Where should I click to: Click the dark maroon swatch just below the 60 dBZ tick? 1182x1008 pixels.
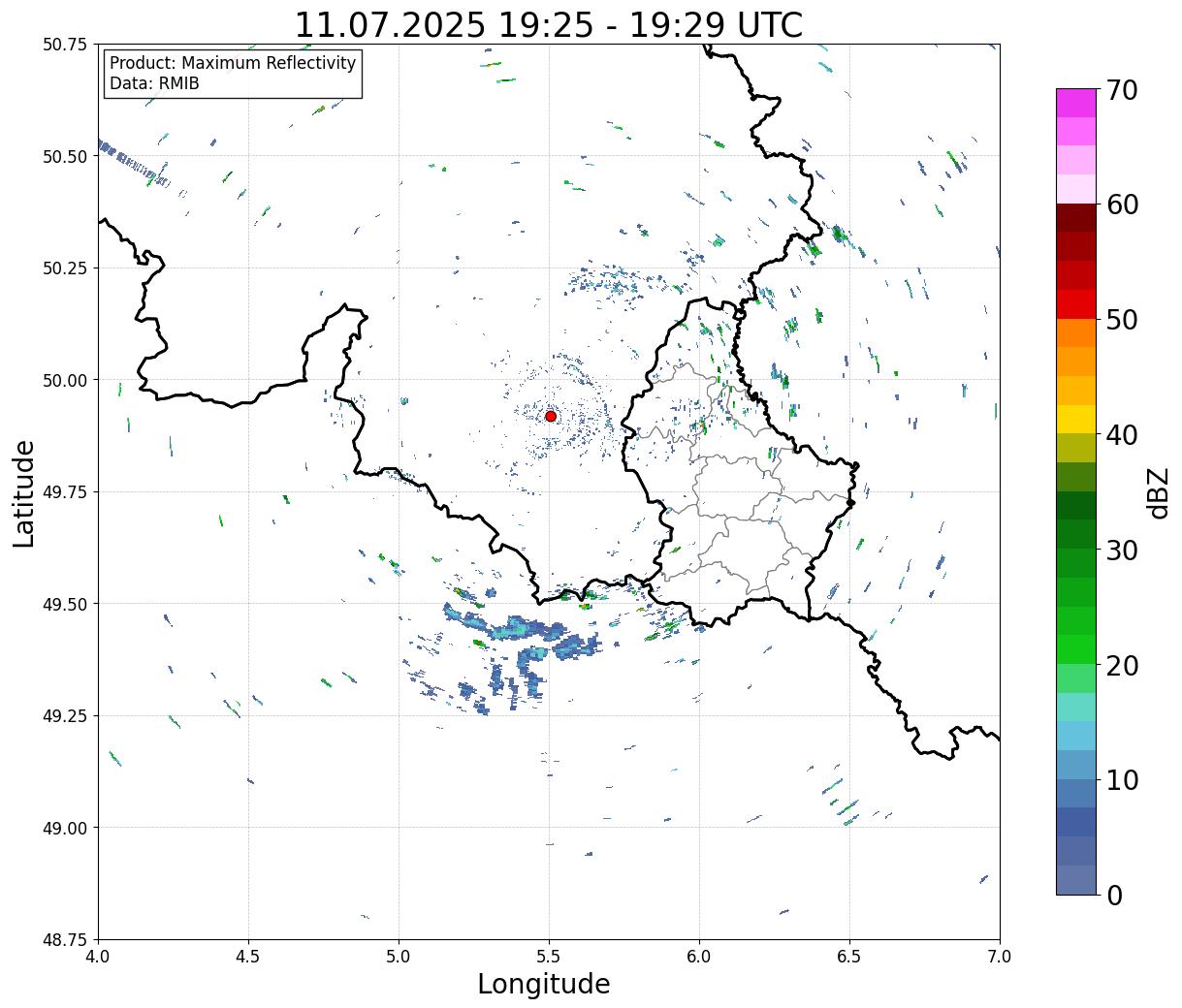pyautogui.click(x=1076, y=218)
